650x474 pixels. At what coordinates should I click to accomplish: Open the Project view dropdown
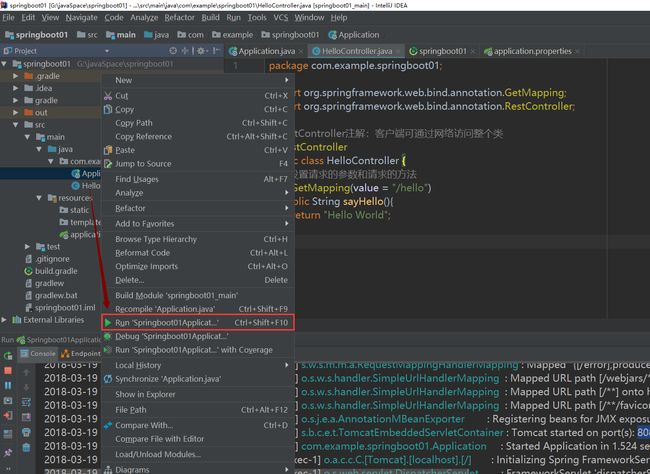point(107,51)
